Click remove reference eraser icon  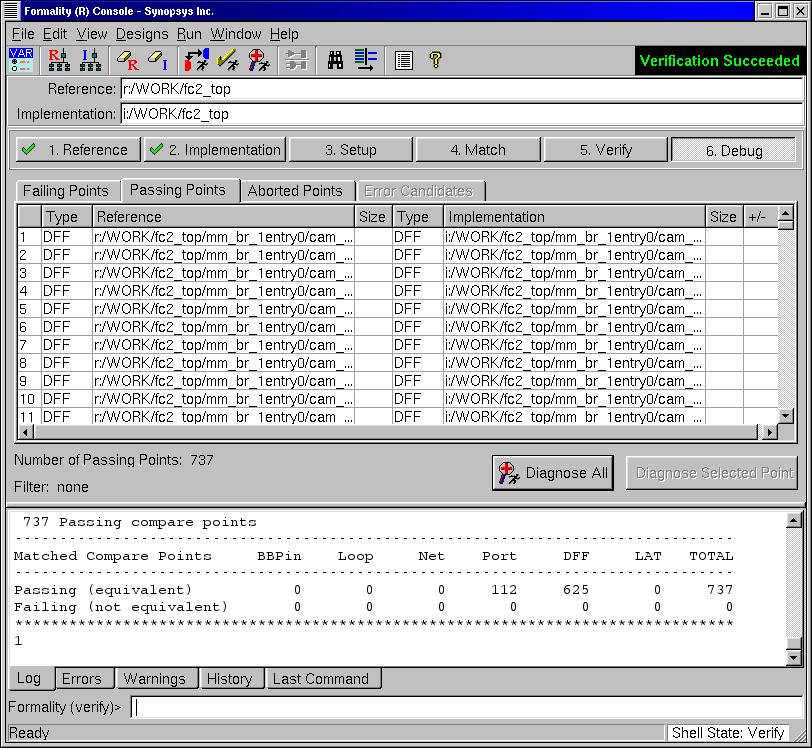coord(127,60)
